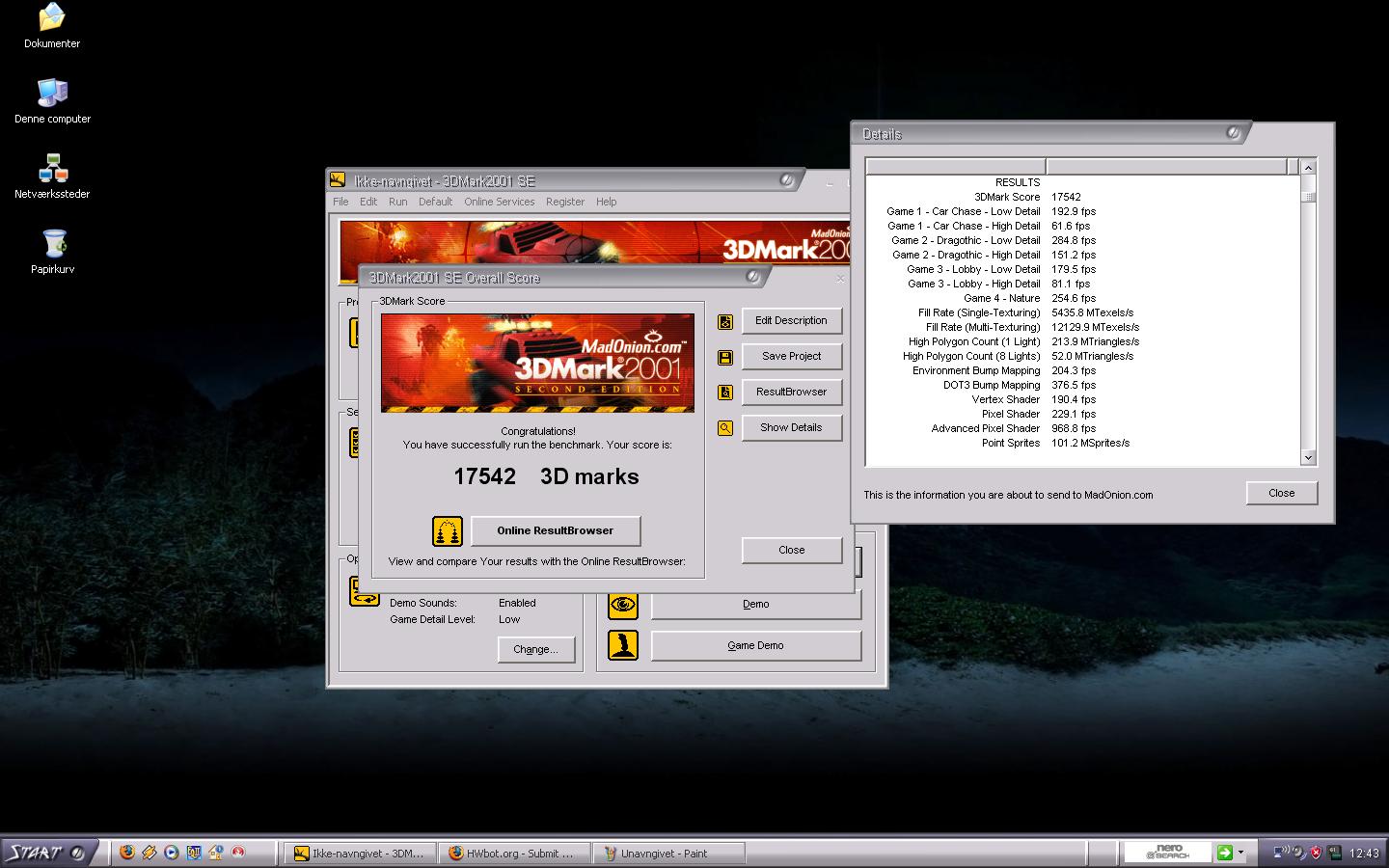Click the ResultBrowser button
This screenshot has width=1389, height=868.
792,393
